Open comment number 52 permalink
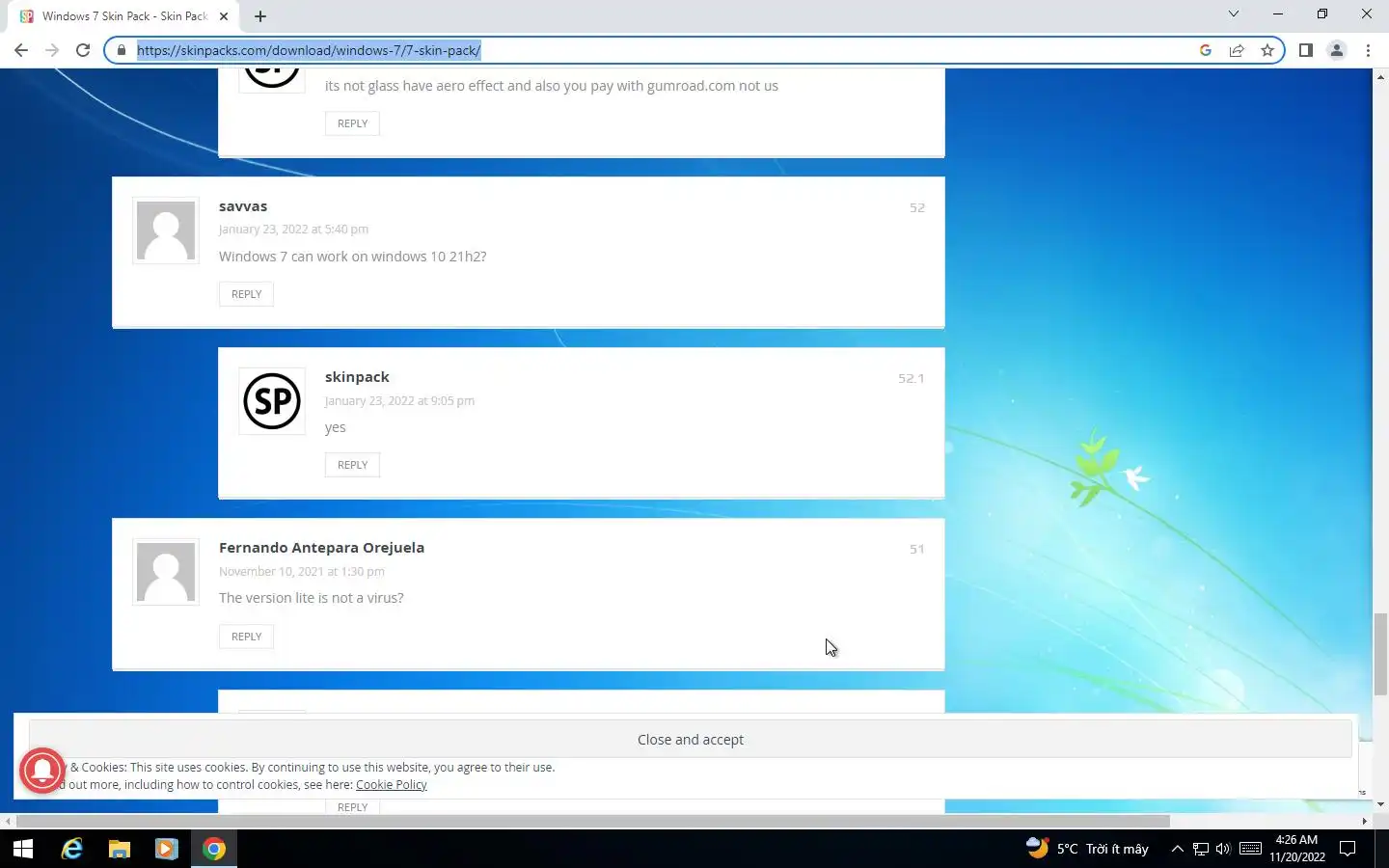 click(916, 207)
